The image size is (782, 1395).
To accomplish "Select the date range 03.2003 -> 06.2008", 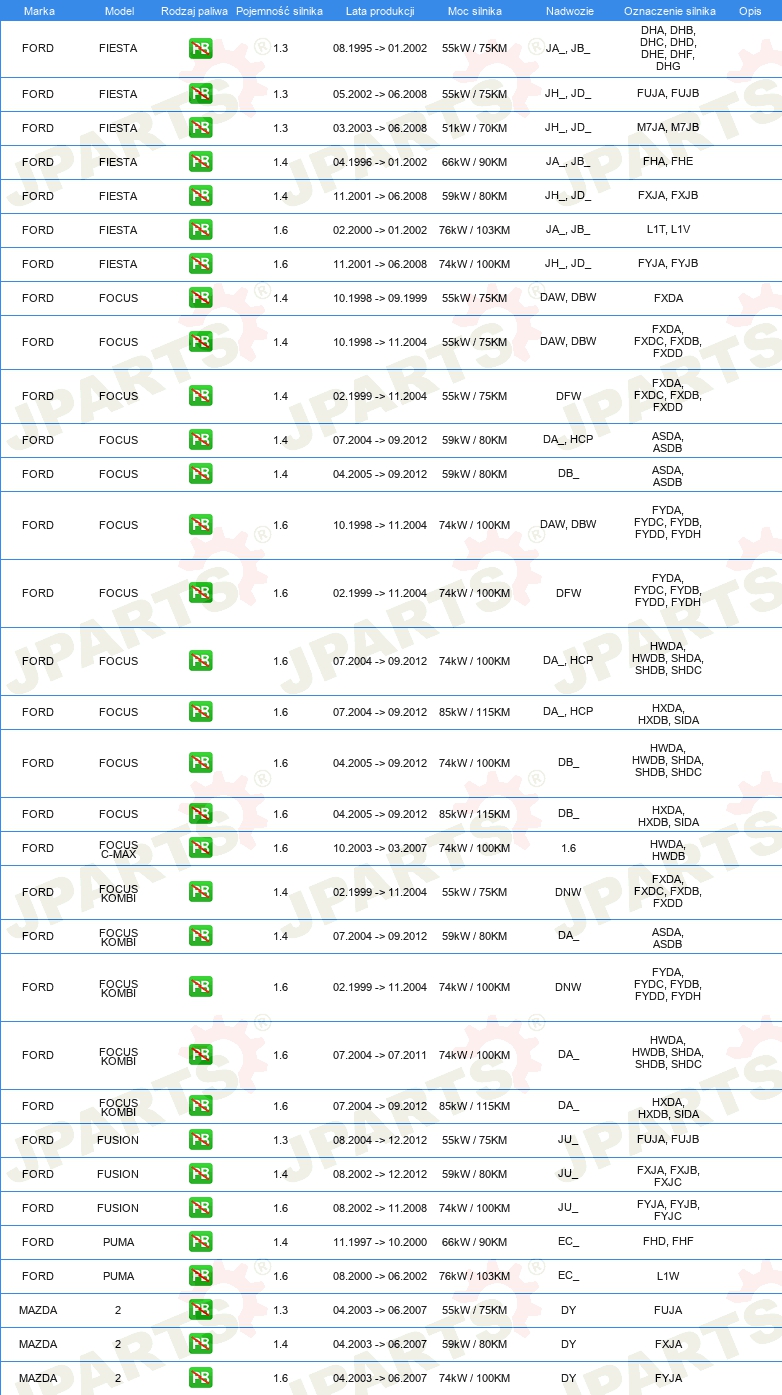I will (x=380, y=128).
